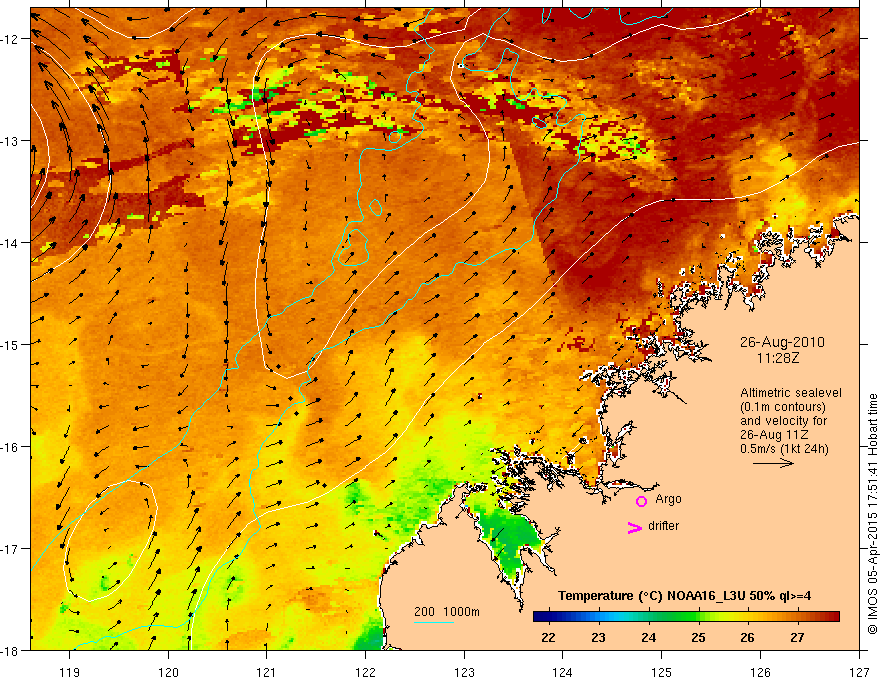Screen dimensions: 880x680
Task: Click latitude axis label -17
Action: pos(11,548)
